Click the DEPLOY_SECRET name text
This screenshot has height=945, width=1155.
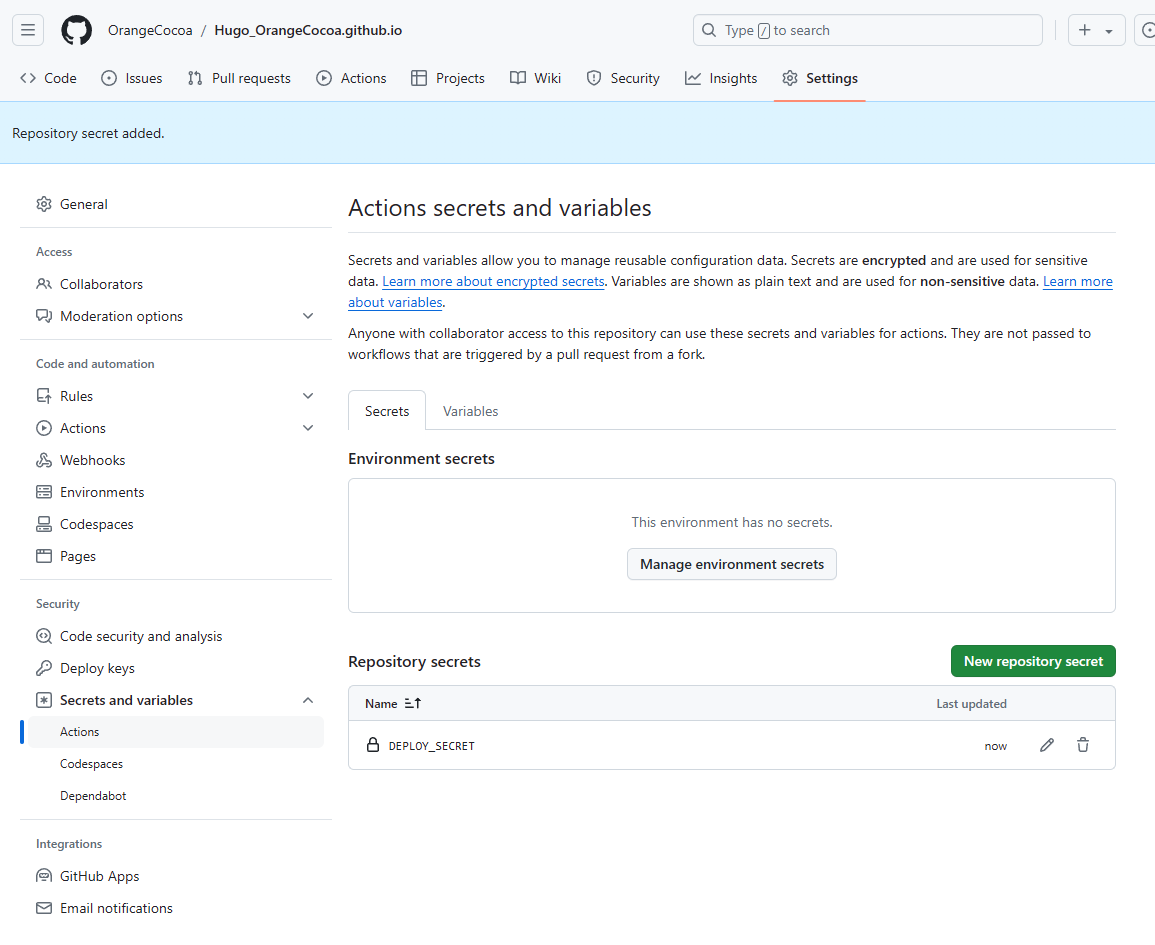click(432, 746)
